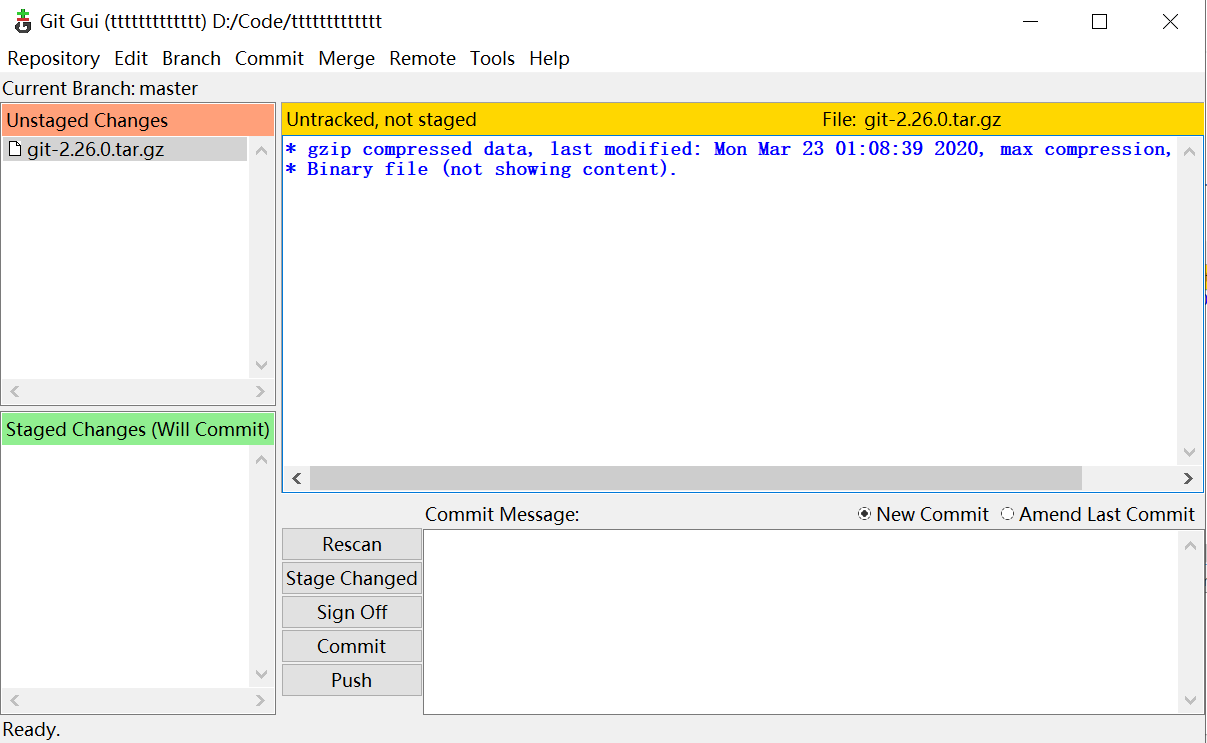The image size is (1207, 743).
Task: Open the Commit menu
Action: click(x=269, y=58)
